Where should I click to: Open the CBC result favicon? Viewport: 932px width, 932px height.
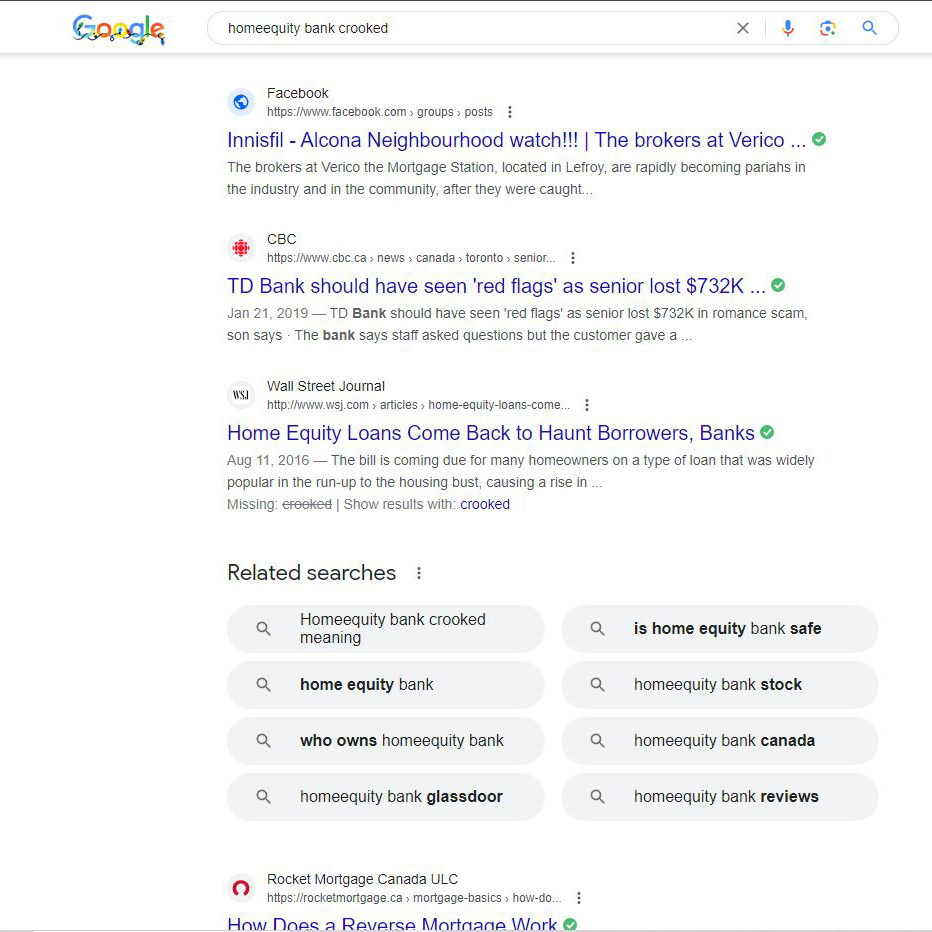pyautogui.click(x=241, y=248)
